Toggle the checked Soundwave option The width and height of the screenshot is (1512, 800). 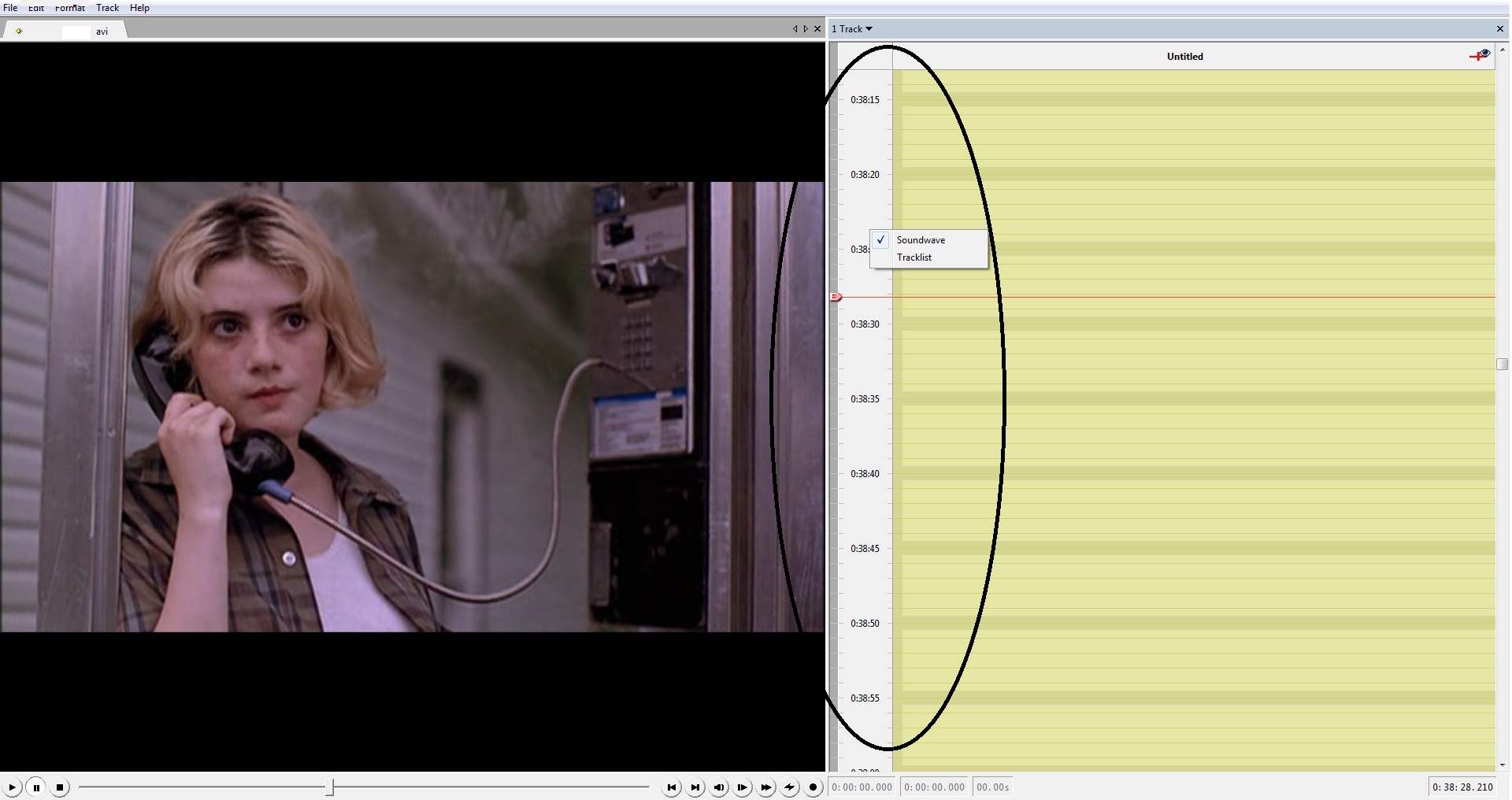[928, 240]
